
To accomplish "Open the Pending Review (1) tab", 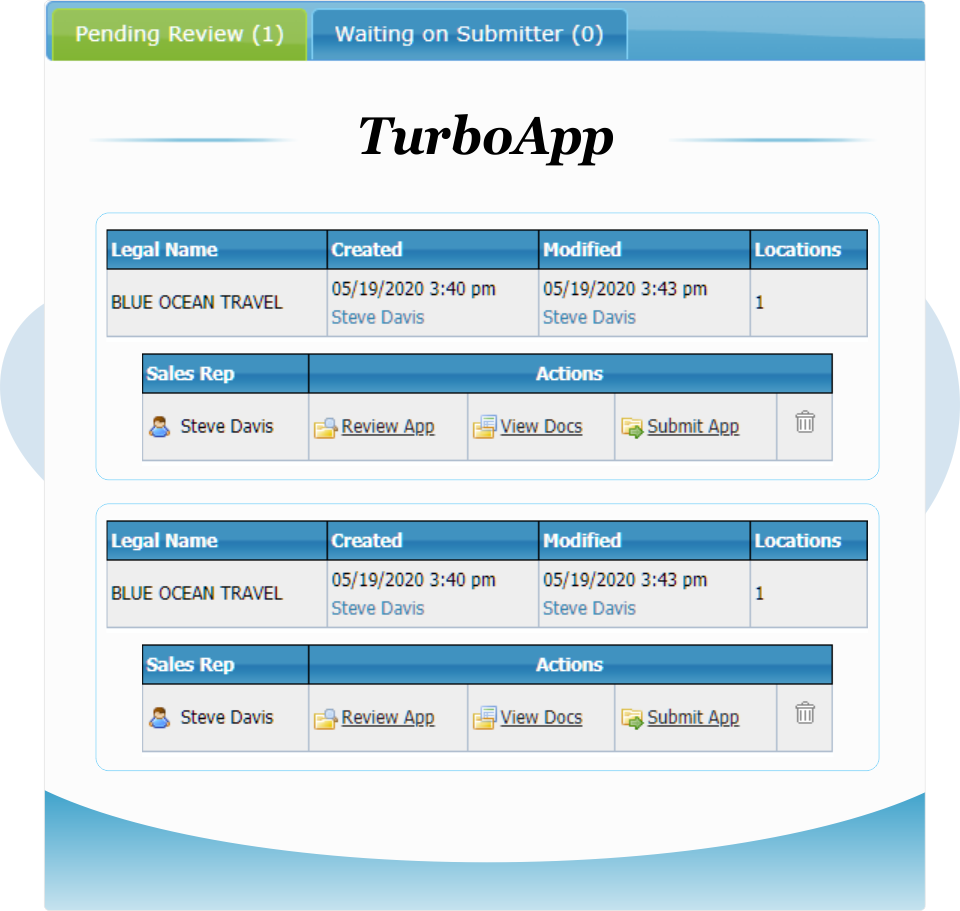I will [179, 34].
